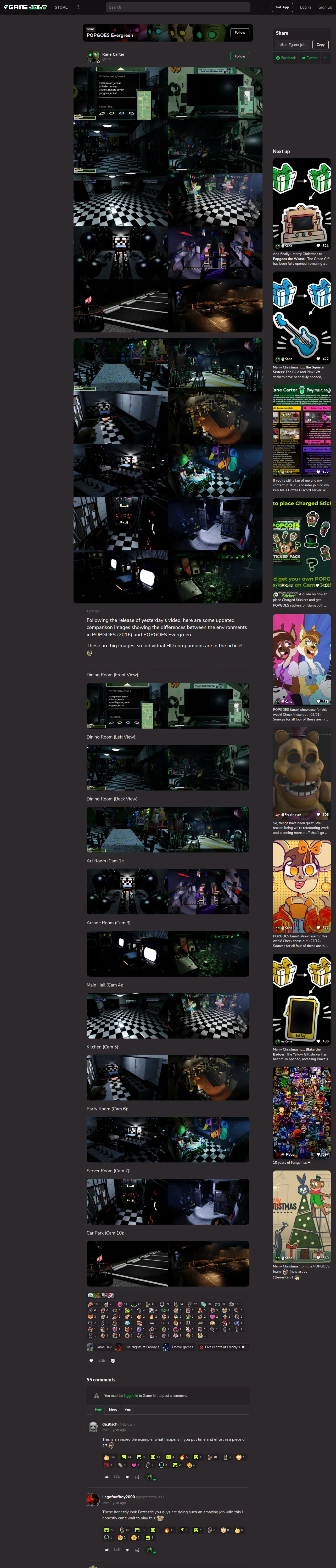Open the POPGOES Evergreen banner title

tap(110, 35)
